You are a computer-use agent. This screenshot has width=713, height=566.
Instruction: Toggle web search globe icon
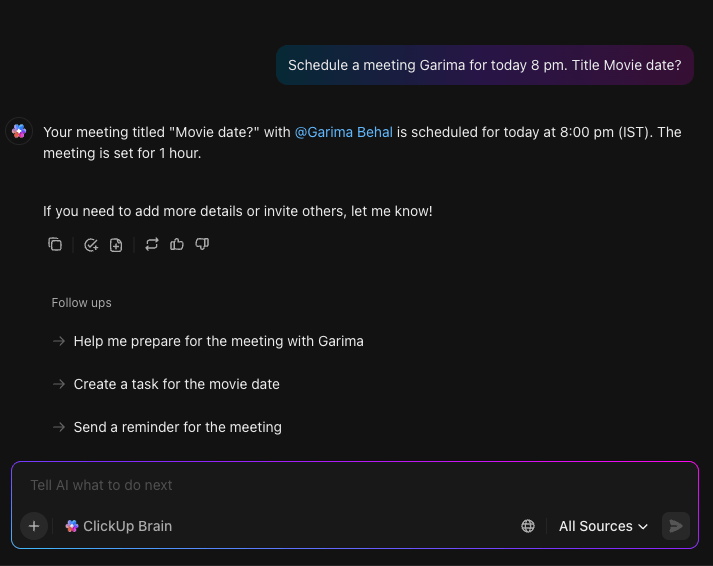(x=527, y=526)
